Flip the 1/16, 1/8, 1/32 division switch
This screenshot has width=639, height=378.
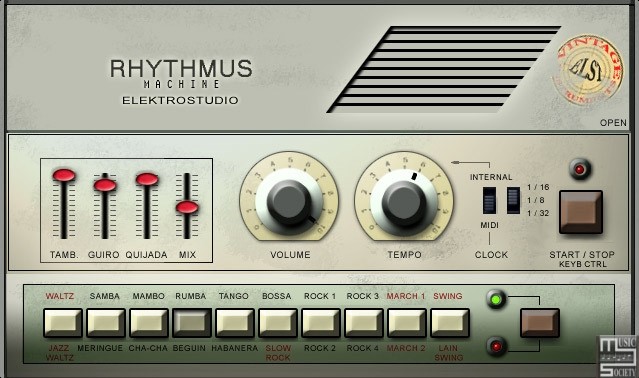(513, 200)
